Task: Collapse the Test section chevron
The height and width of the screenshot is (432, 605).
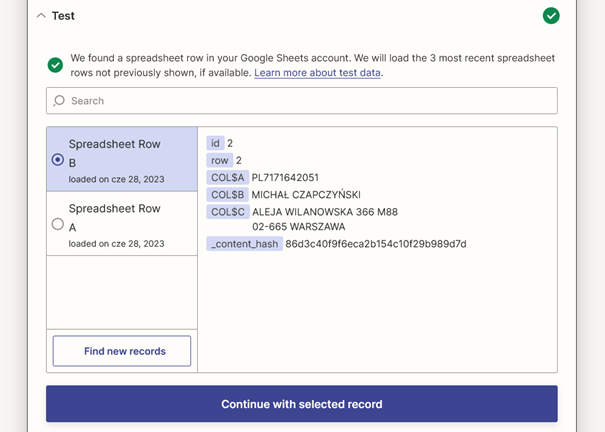Action: (x=41, y=16)
